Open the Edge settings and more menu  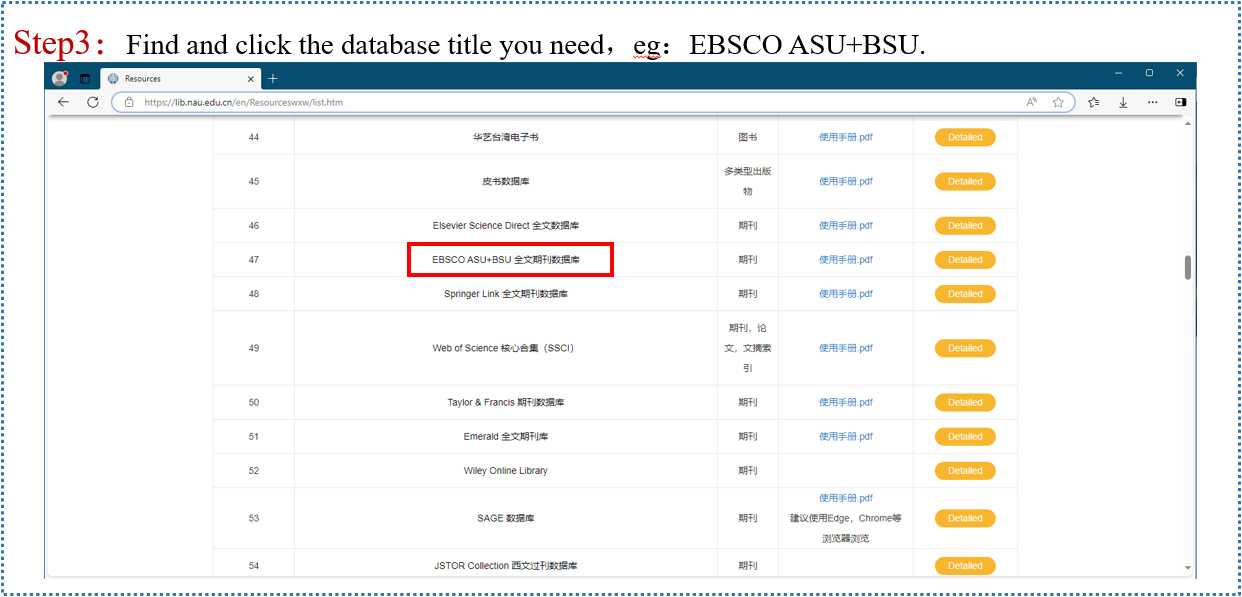pos(1152,102)
